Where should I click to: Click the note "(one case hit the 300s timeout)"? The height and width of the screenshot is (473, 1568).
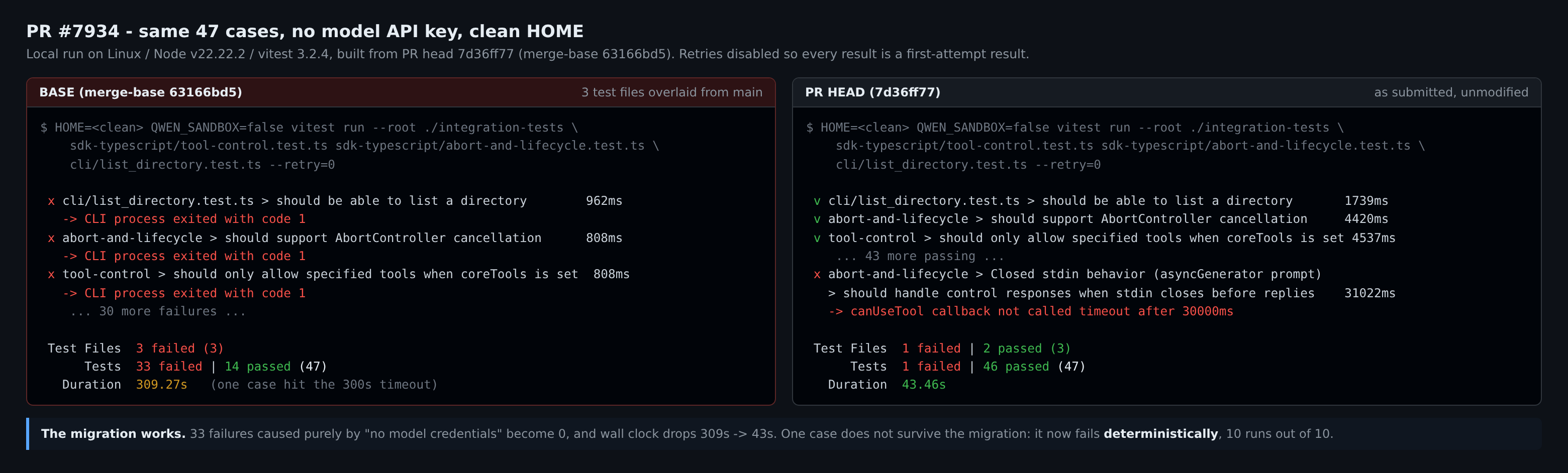[324, 385]
